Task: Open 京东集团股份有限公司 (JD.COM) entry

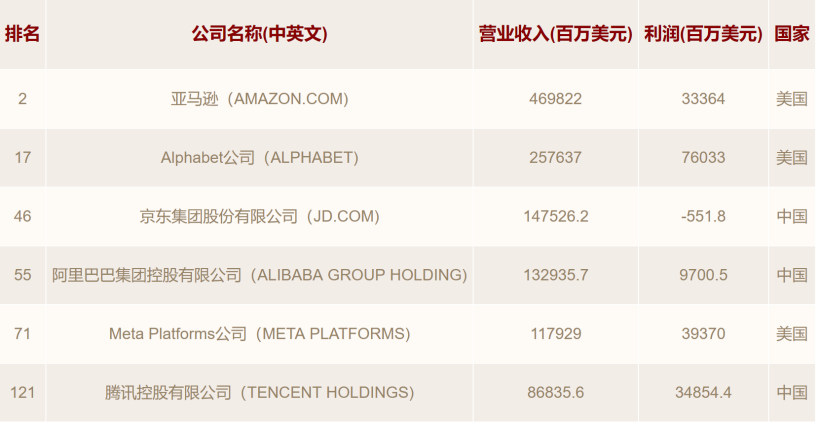Action: tap(259, 216)
